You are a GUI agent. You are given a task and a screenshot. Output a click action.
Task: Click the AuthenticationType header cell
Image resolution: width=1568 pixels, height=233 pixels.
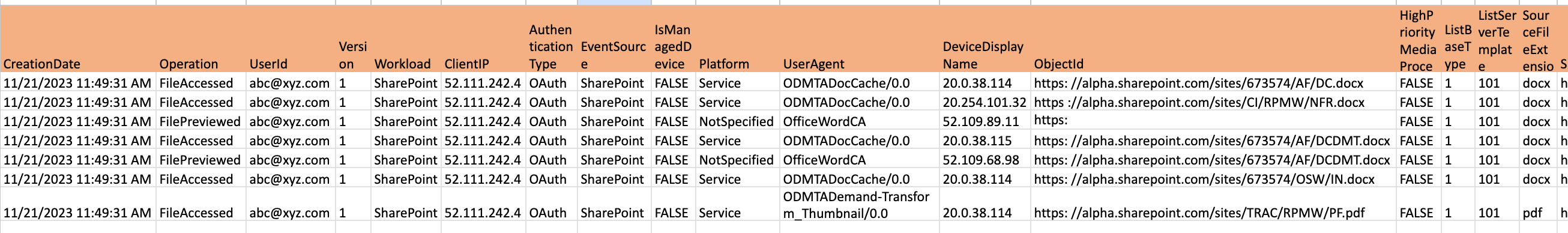pos(552,40)
